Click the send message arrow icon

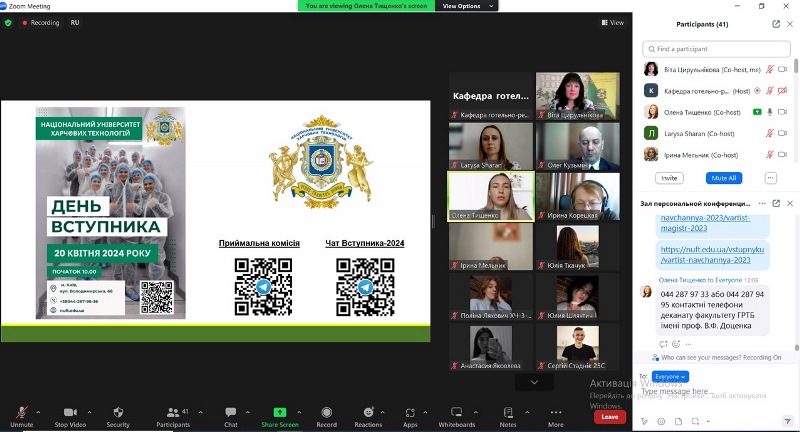[787, 421]
